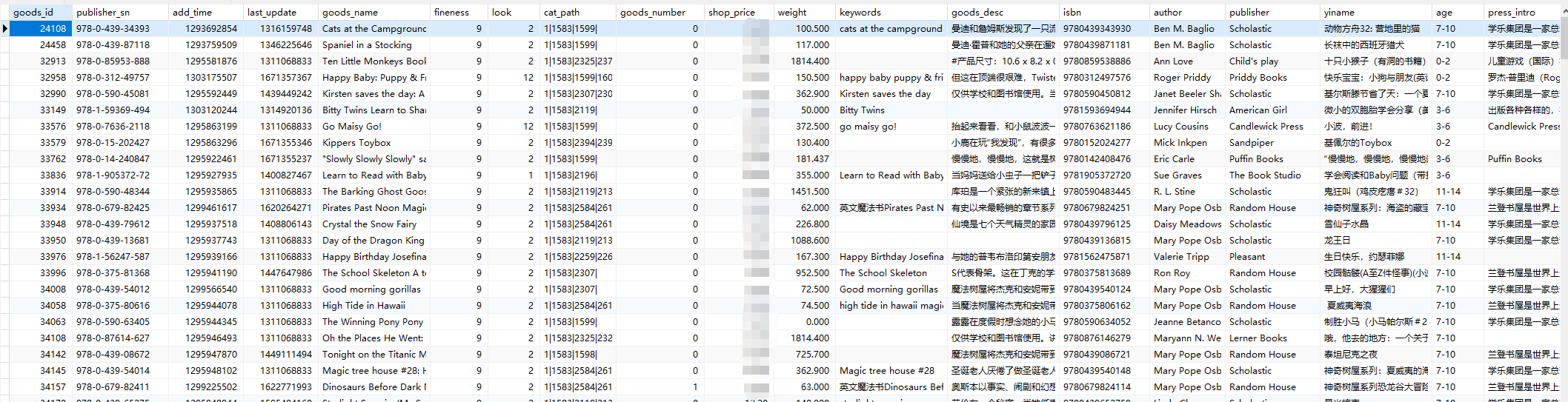
Task: Select publisher_sn cell 978-0-85953-888
Action: coord(120,61)
